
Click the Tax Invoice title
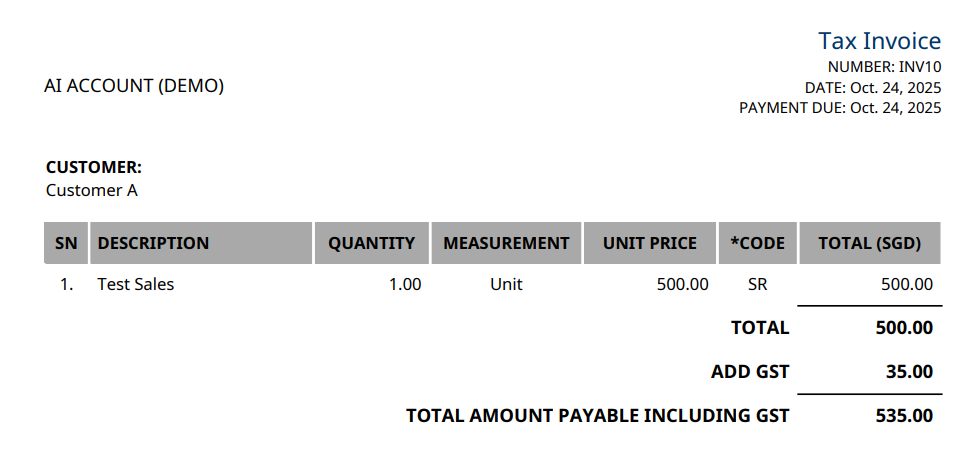click(879, 41)
